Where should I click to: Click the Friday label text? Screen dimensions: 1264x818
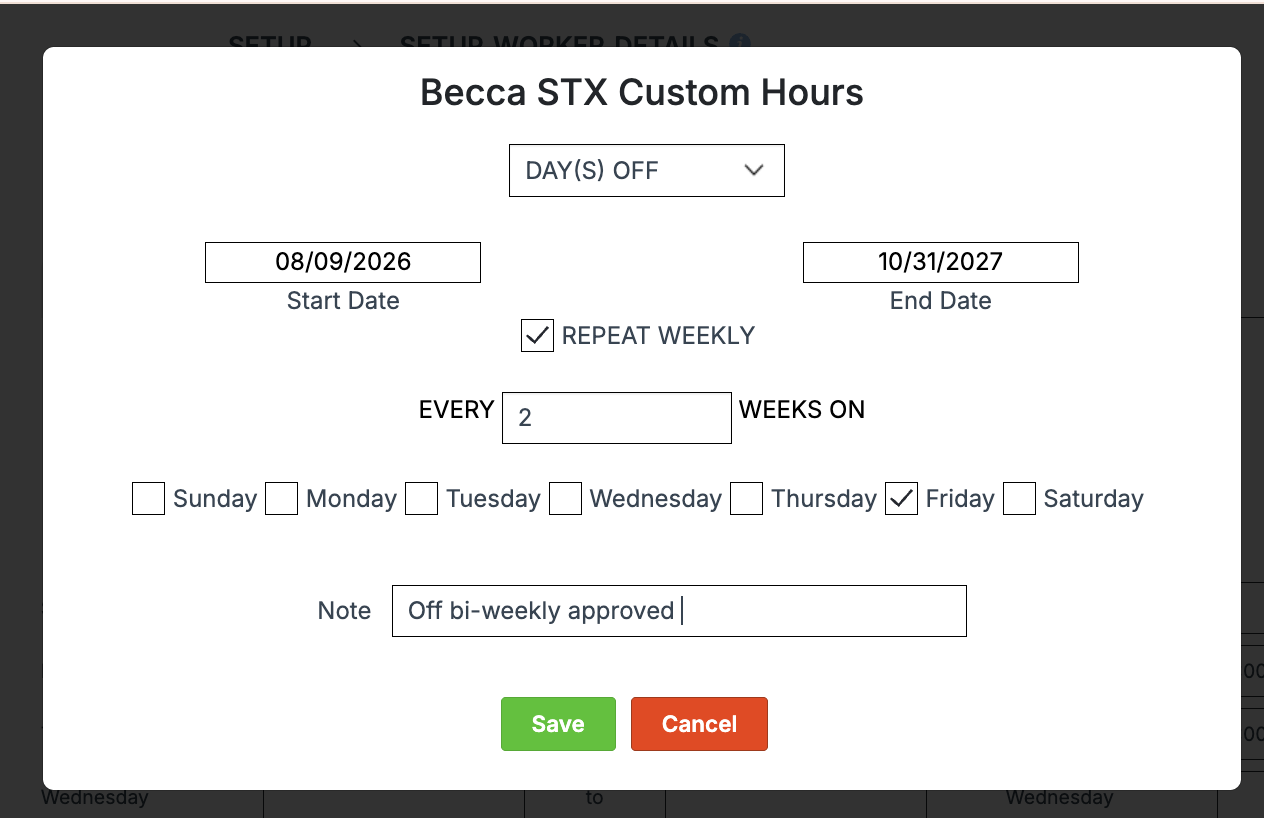(x=960, y=499)
